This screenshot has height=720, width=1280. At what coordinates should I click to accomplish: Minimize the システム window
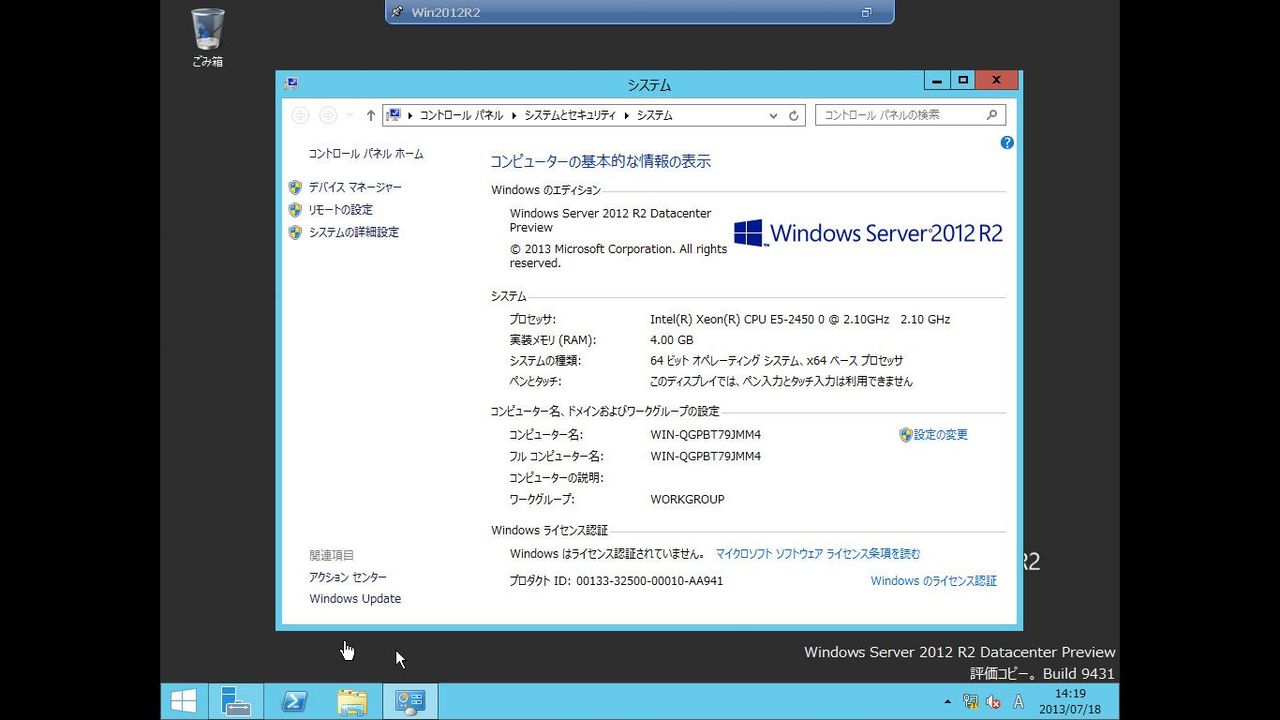coord(937,81)
